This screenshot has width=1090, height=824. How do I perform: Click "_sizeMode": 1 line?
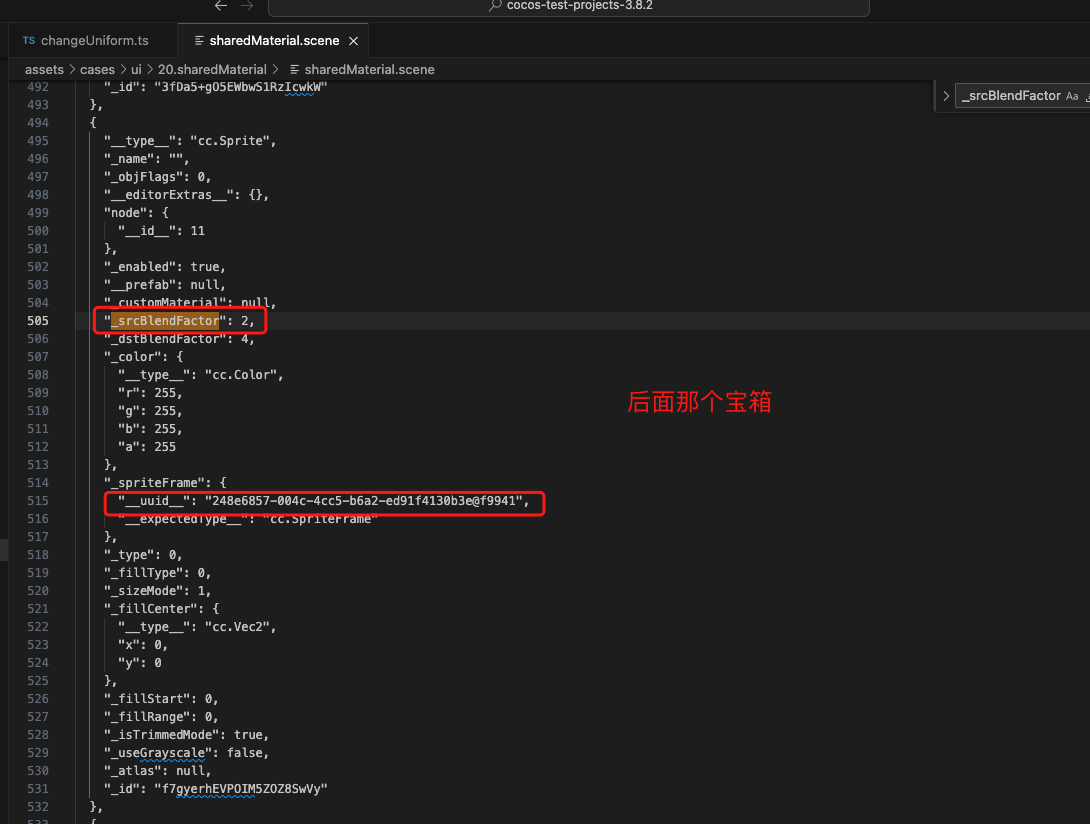157,591
